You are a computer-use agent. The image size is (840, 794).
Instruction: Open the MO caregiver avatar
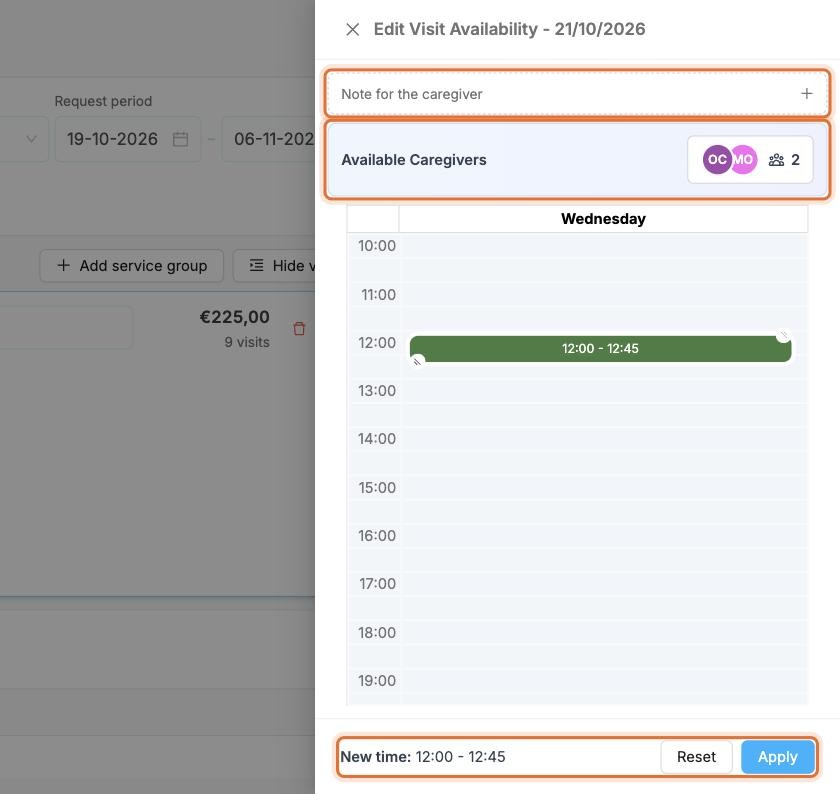pos(745,160)
